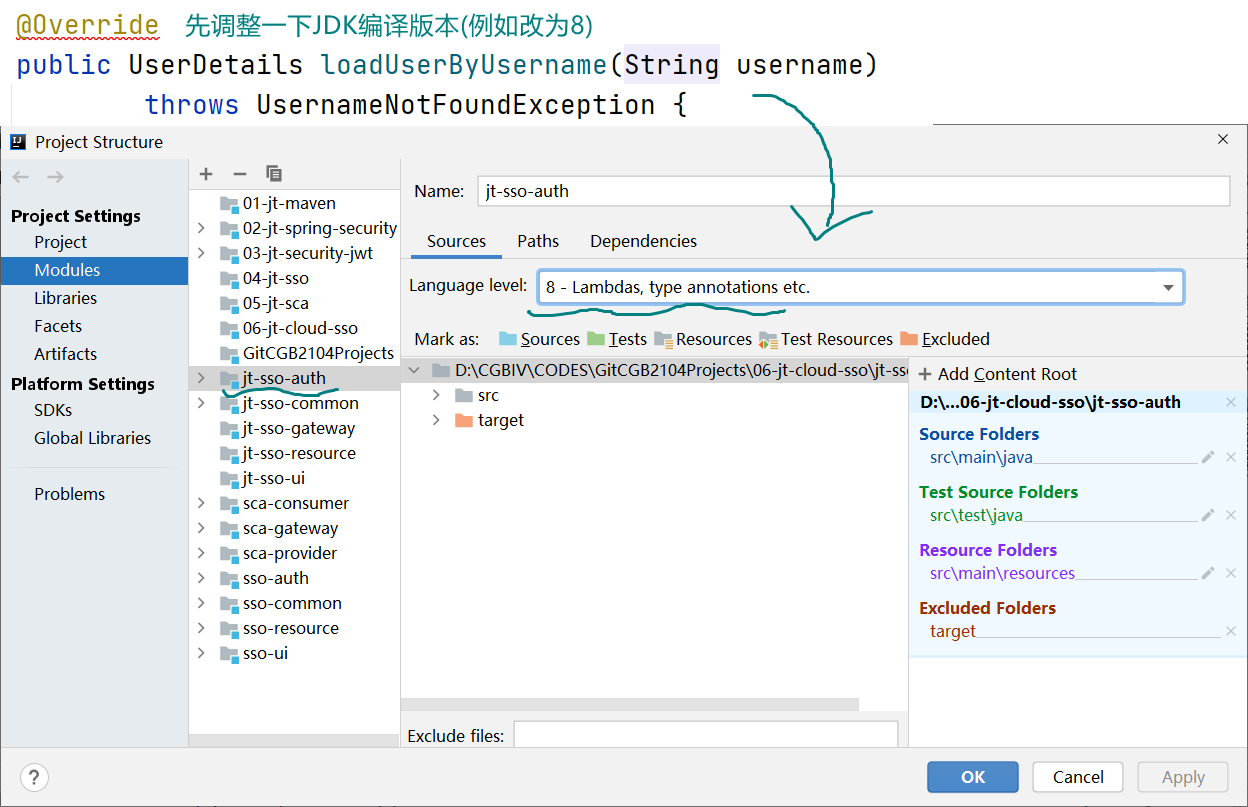Open Libraries settings

point(65,298)
